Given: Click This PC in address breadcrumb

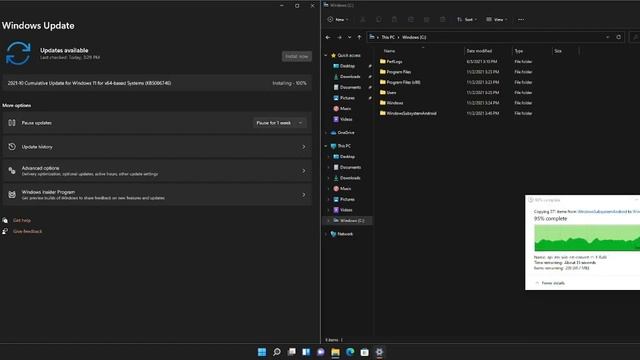Looking at the screenshot, I should click(x=388, y=37).
